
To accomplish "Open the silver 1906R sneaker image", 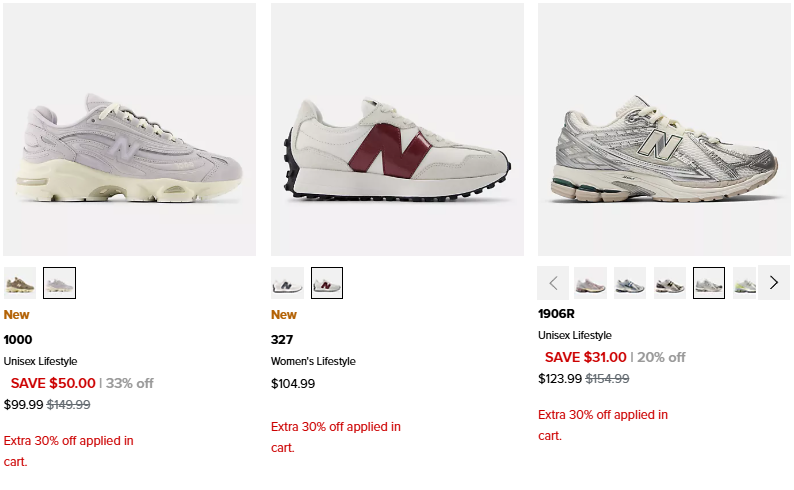I will coord(664,130).
